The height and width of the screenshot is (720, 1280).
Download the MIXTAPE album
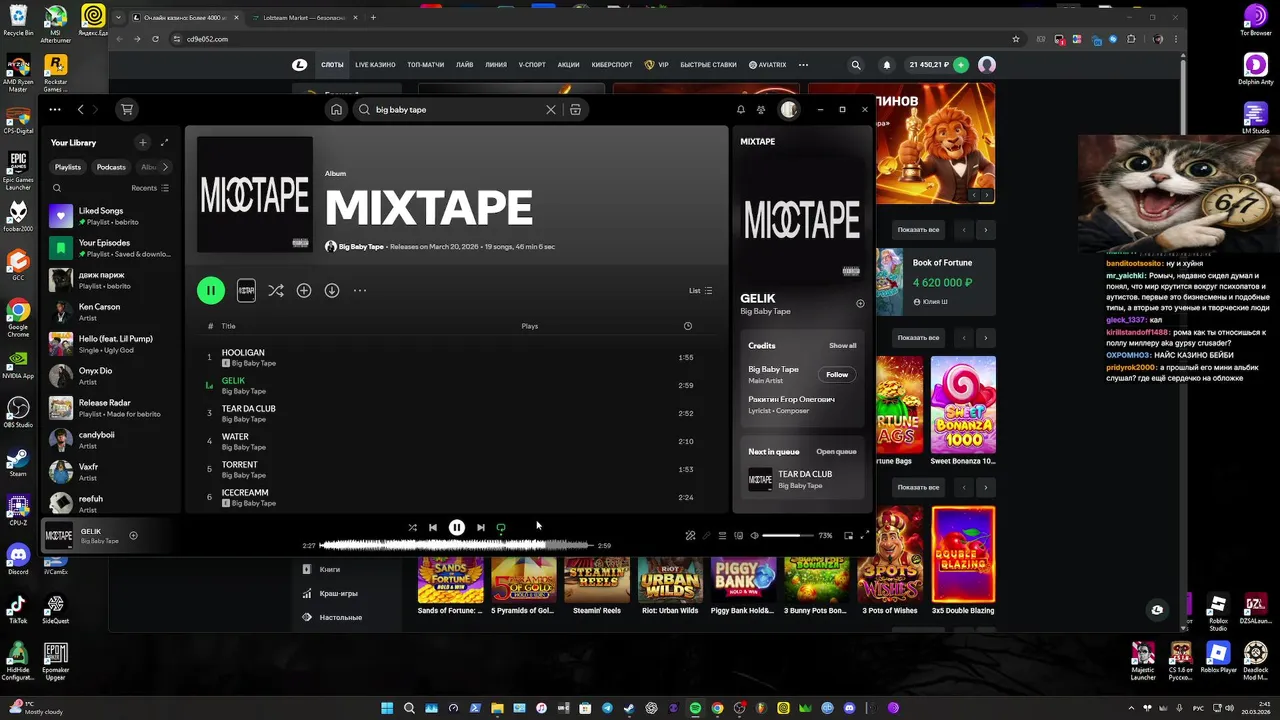(x=332, y=290)
